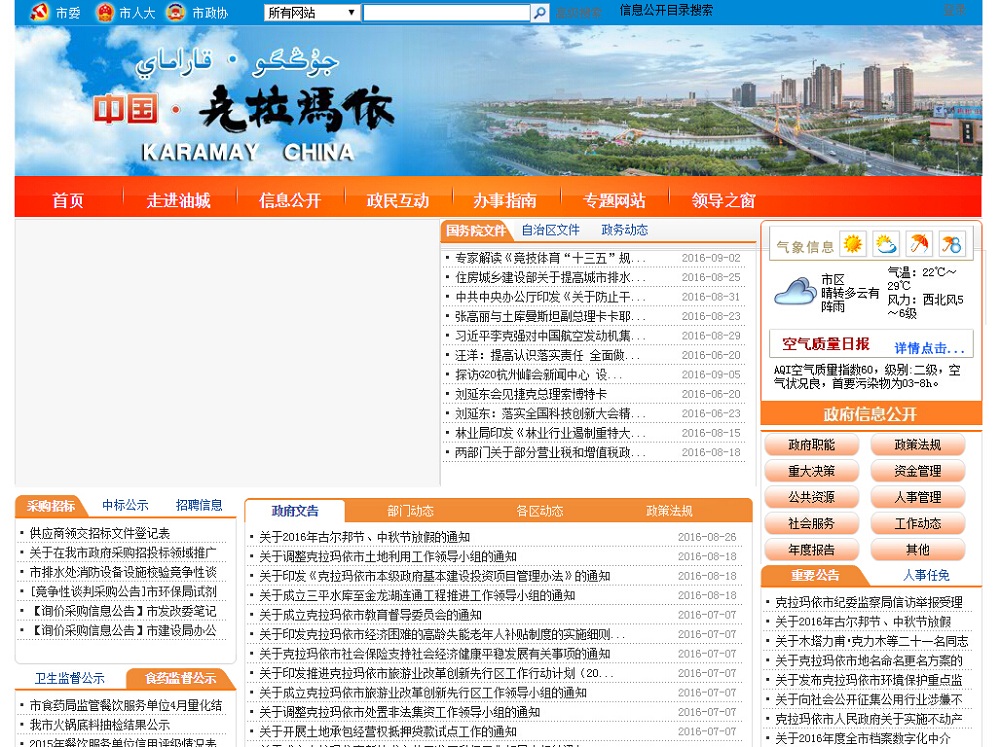
Task: Open 供应商领交招标文件登记表 link
Action: (x=99, y=533)
